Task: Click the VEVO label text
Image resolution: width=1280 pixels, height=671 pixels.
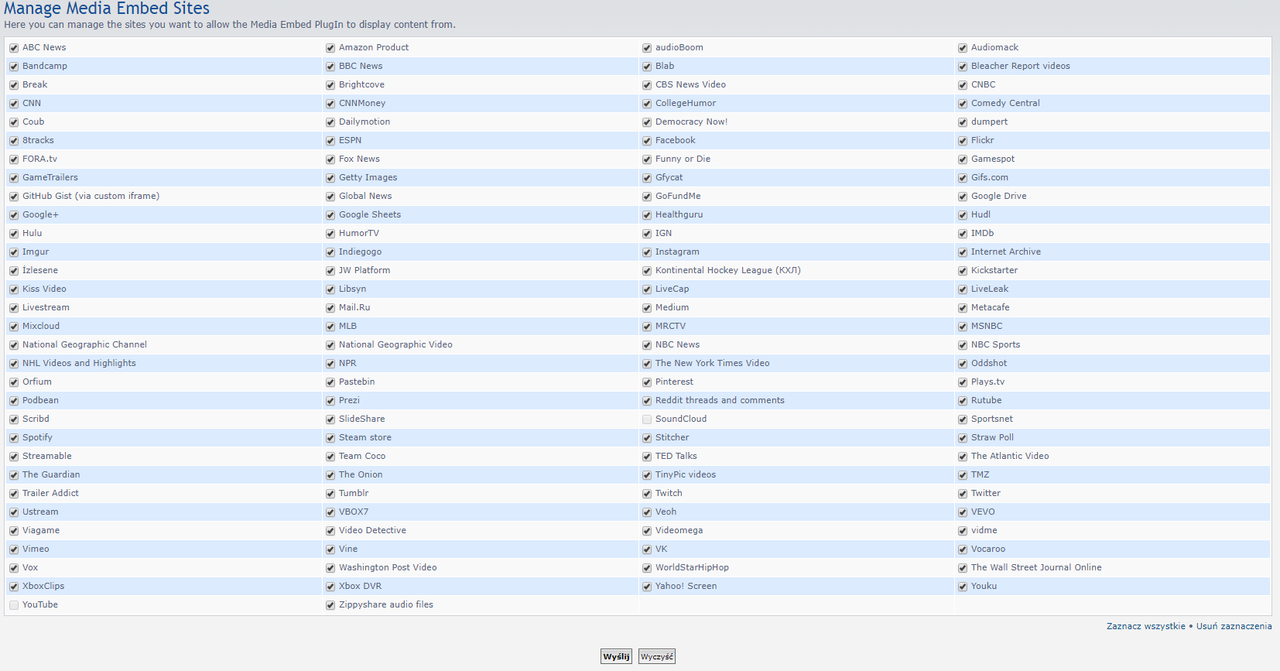Action: coord(983,511)
